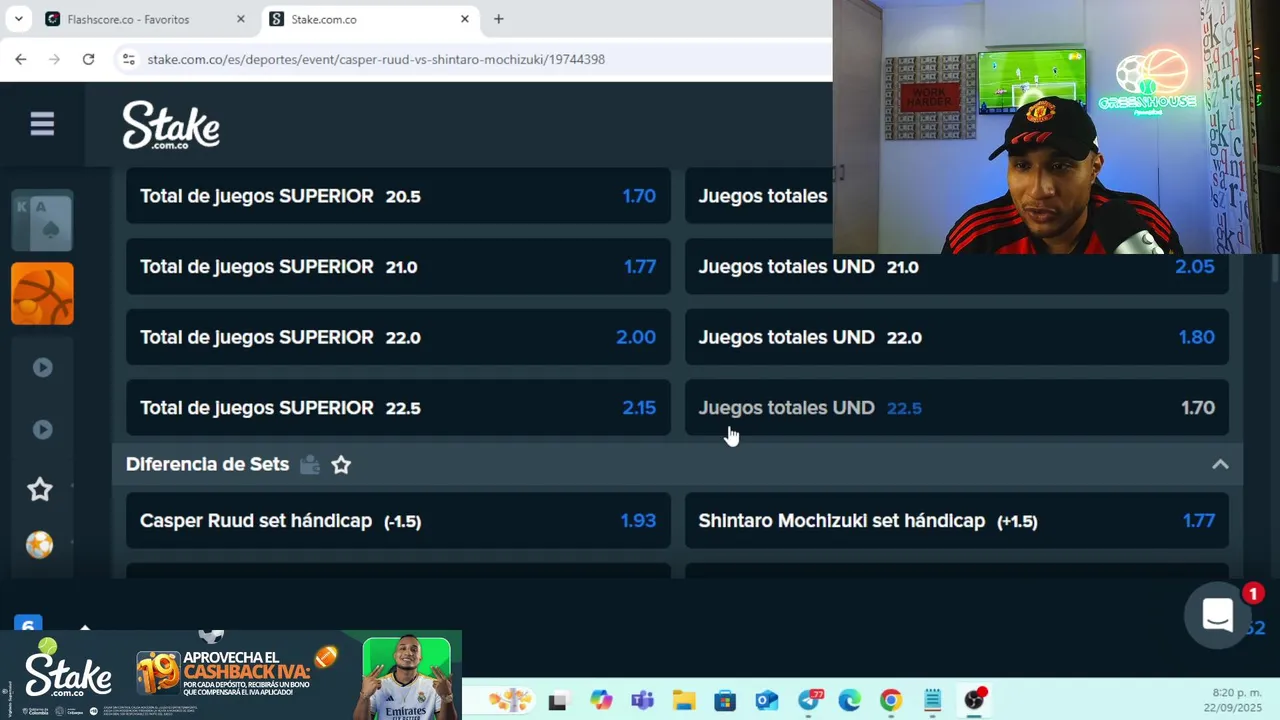The height and width of the screenshot is (720, 1280).
Task: Open the live chat support bubble
Action: point(1217,616)
